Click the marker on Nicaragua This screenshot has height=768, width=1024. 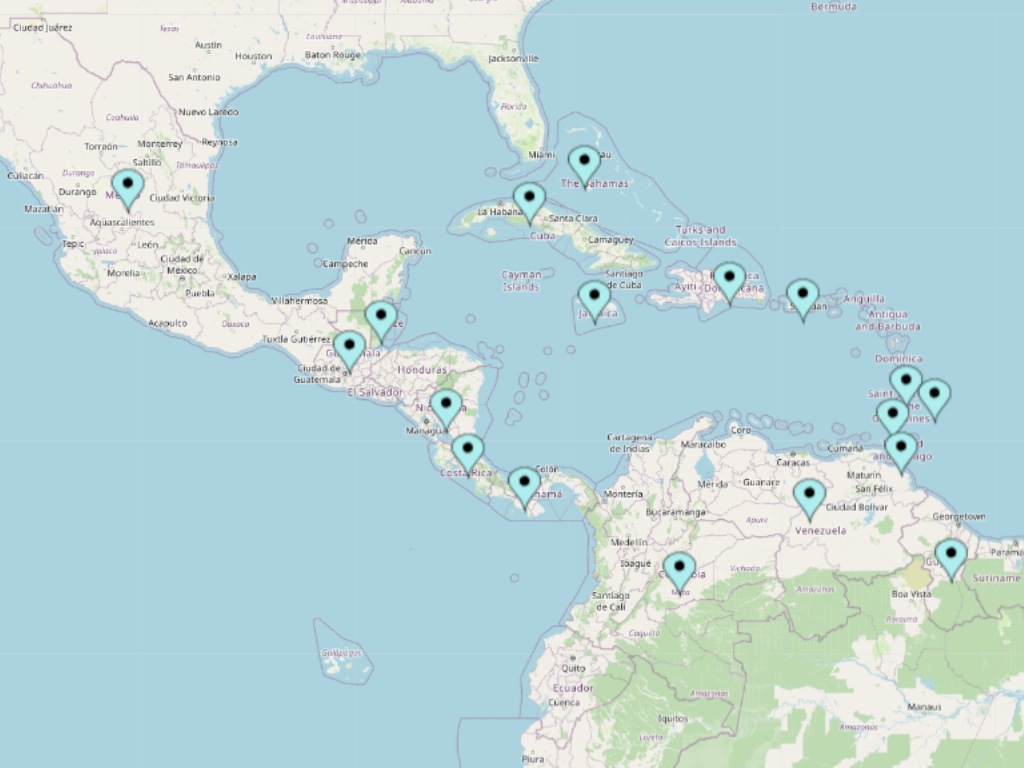[x=446, y=407]
